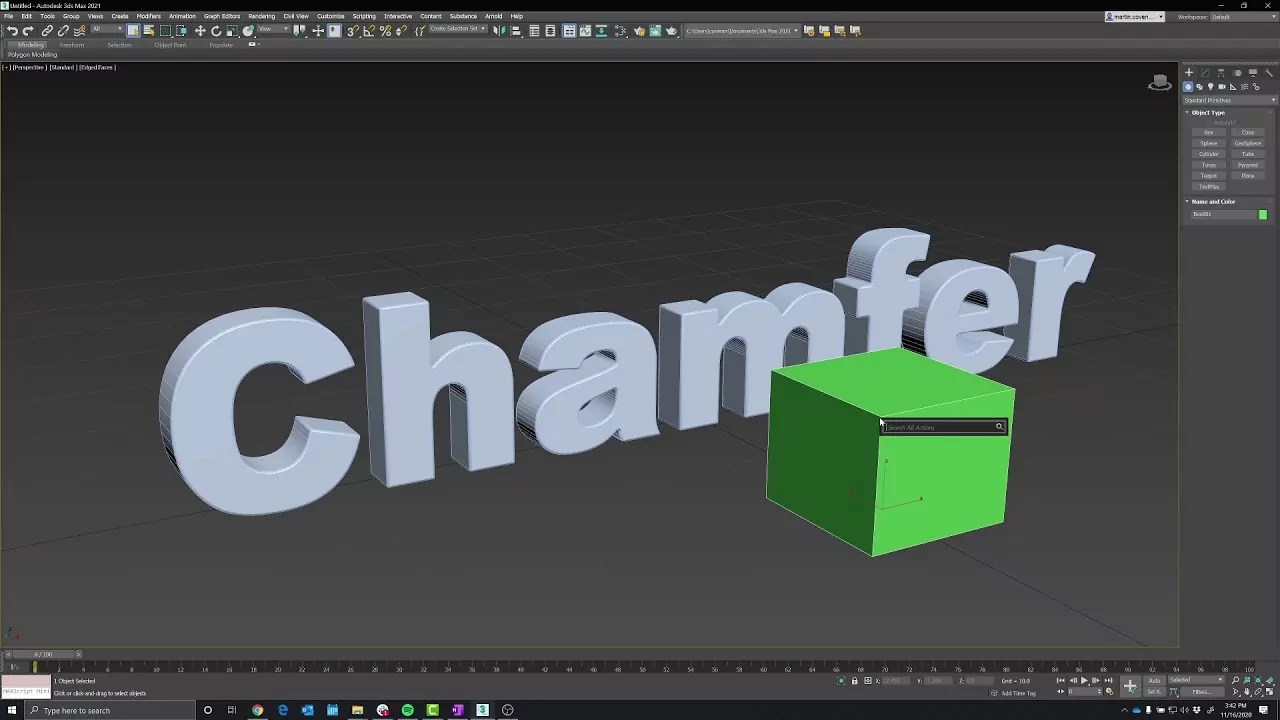1280x720 pixels.
Task: Click the Select Object tool icon
Action: point(133,31)
